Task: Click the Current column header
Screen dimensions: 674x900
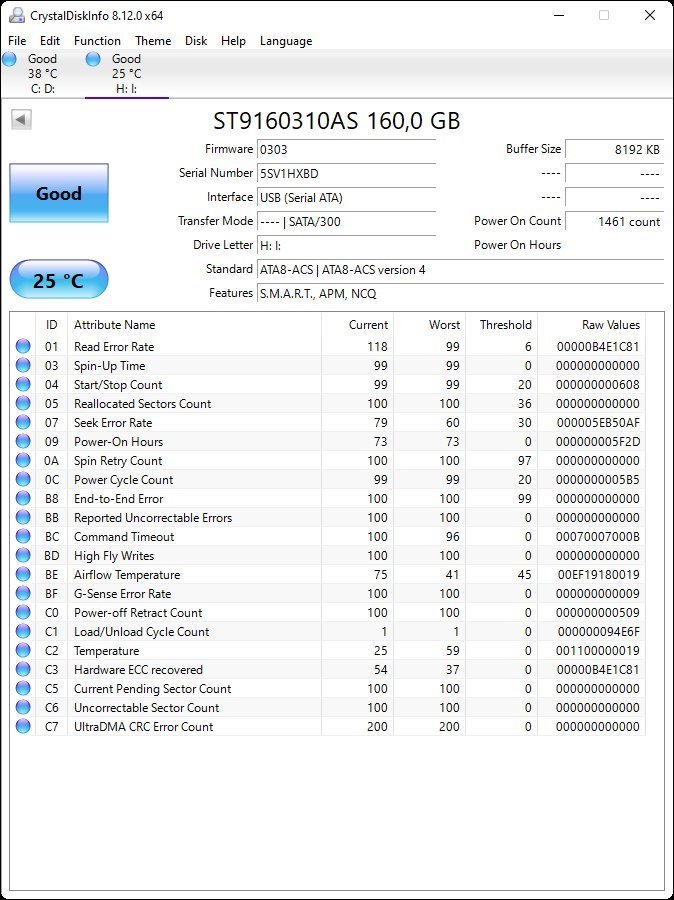Action: [x=357, y=324]
